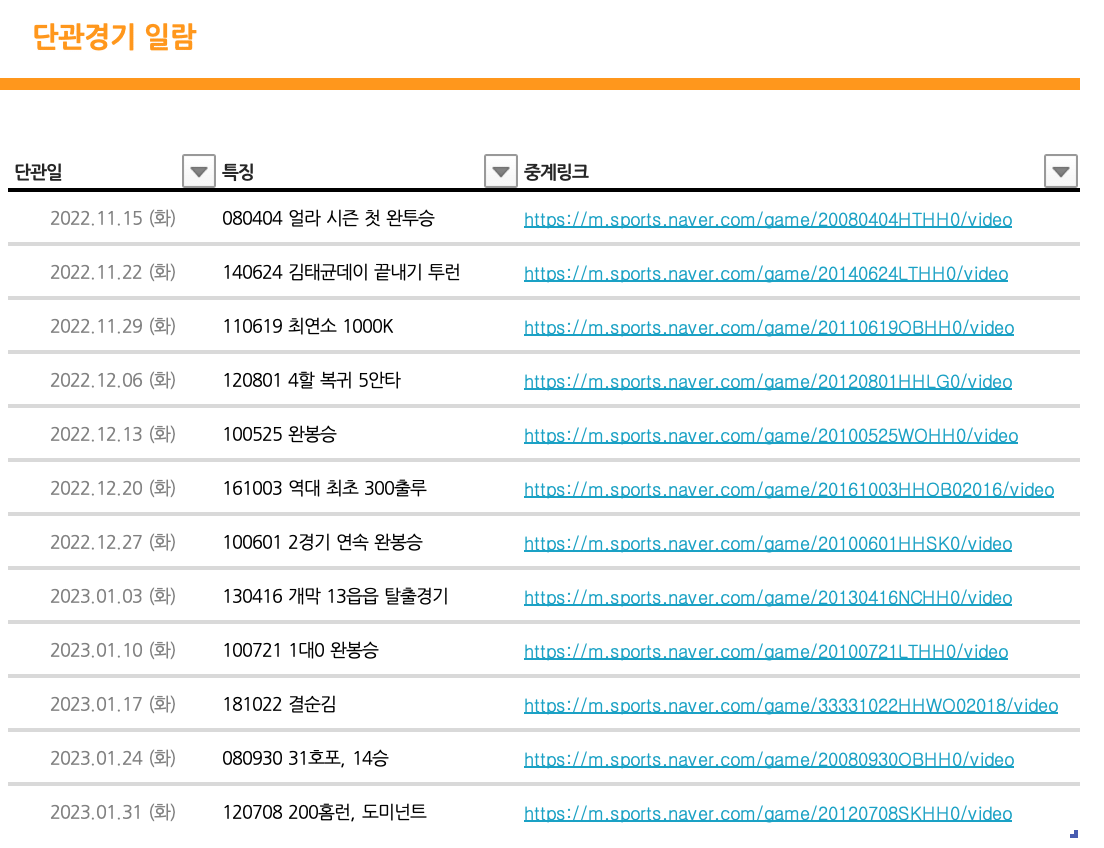1104x848 pixels.
Task: Click the table resize handle at bottom-right
Action: pos(1074,833)
